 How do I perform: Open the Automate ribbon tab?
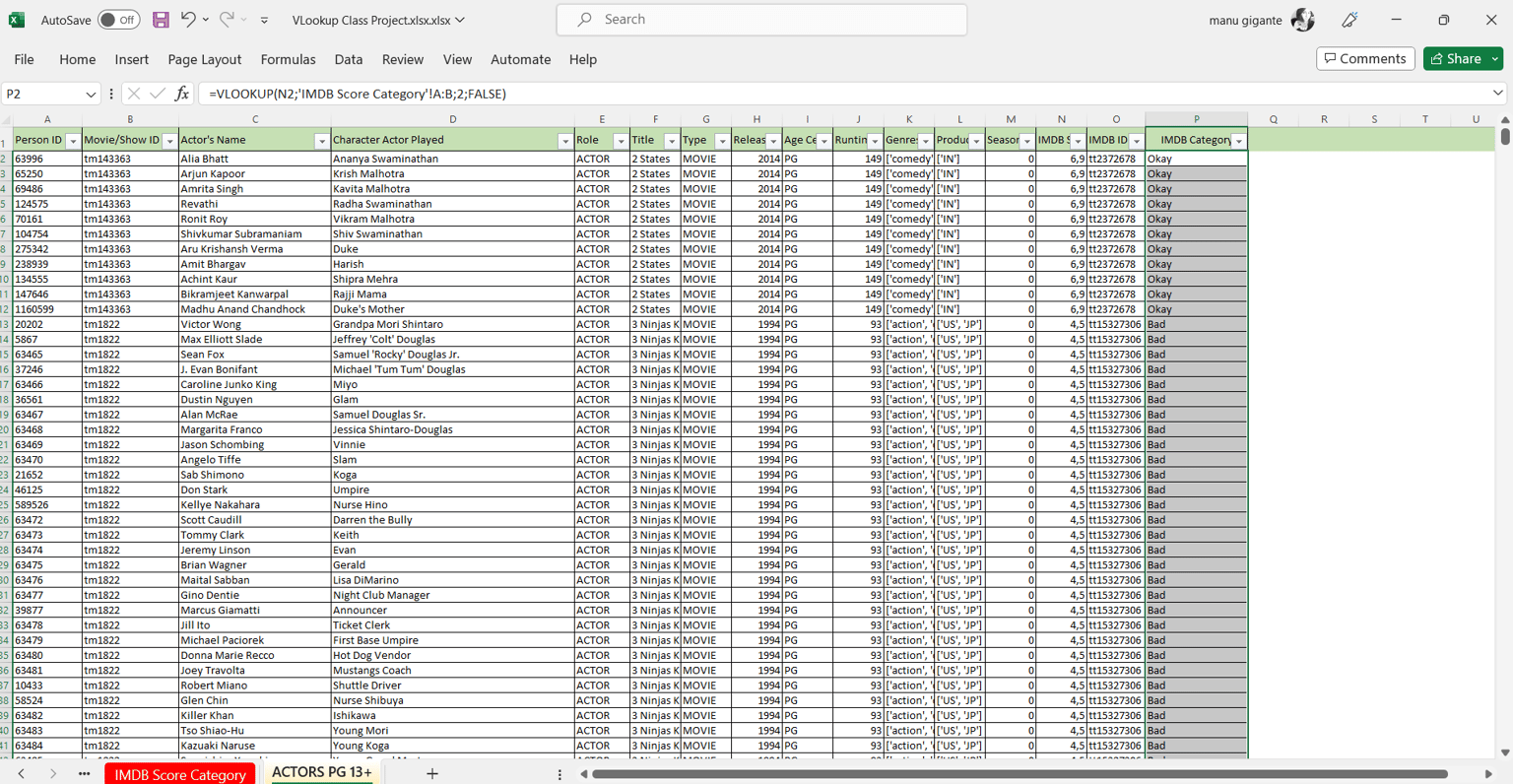pyautogui.click(x=521, y=59)
